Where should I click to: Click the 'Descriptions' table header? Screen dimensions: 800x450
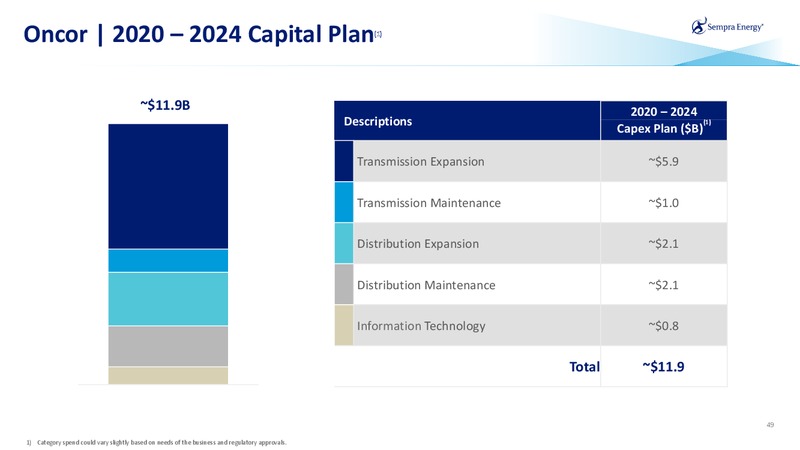click(x=378, y=121)
